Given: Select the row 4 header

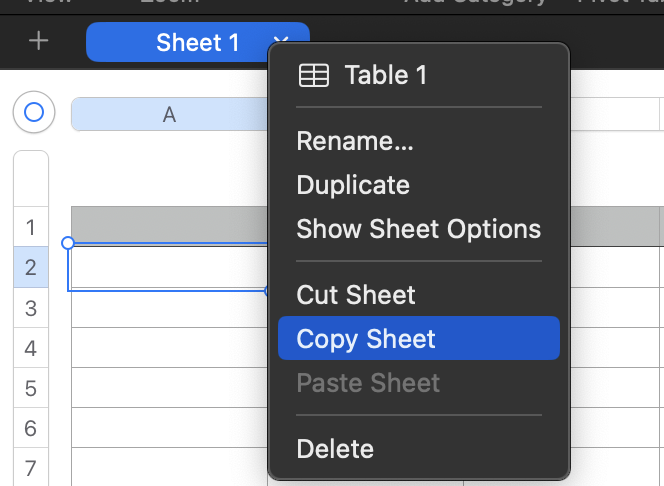Looking at the screenshot, I should tap(31, 348).
